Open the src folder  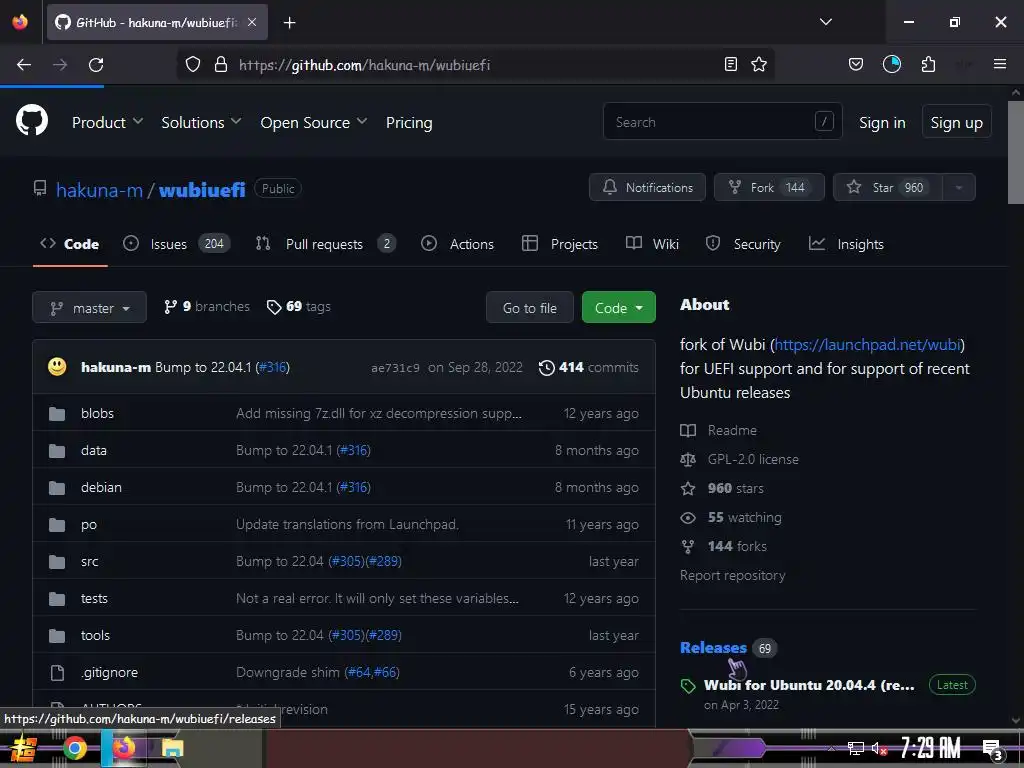tap(89, 562)
